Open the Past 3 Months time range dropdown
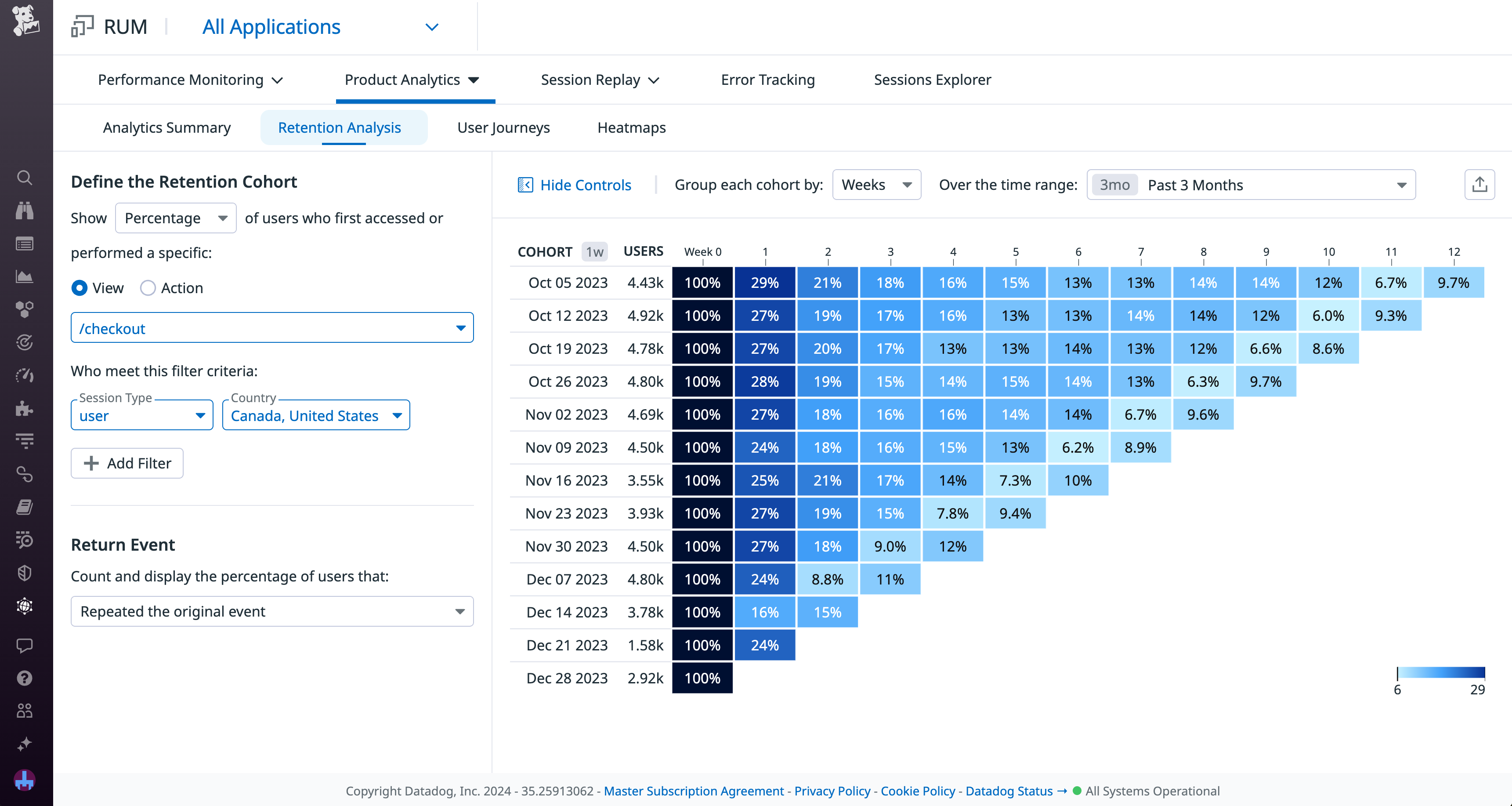 tap(1250, 184)
